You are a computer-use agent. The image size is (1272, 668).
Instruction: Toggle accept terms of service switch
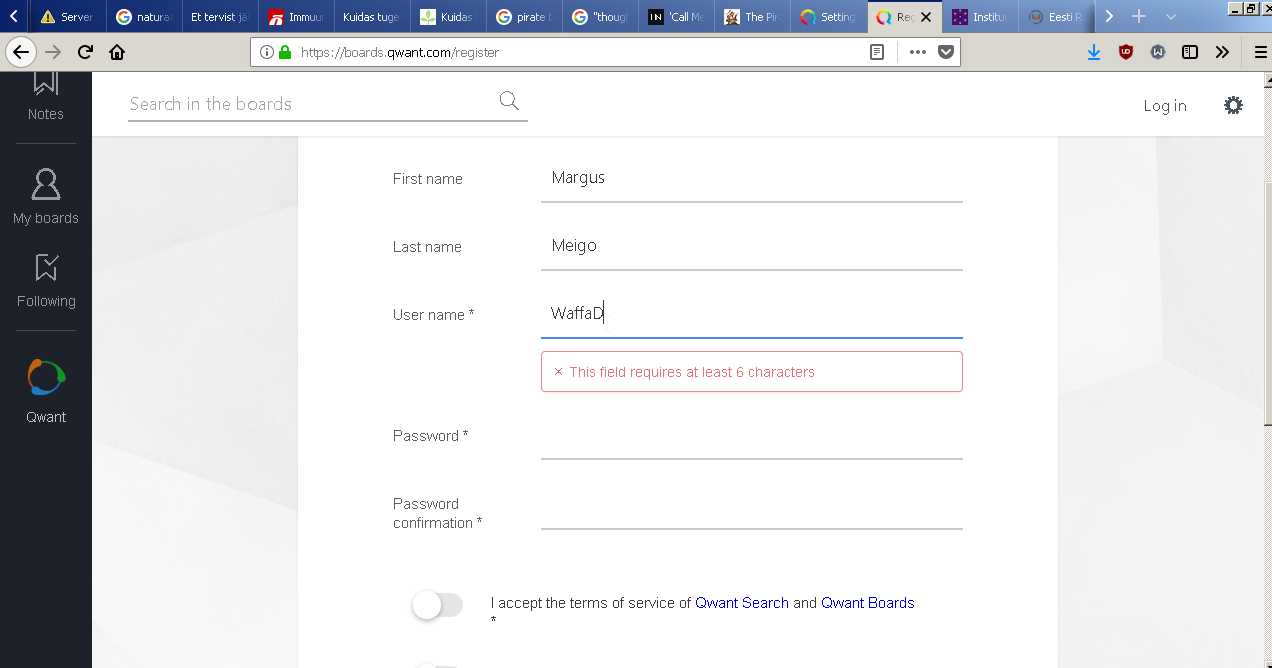tap(437, 605)
